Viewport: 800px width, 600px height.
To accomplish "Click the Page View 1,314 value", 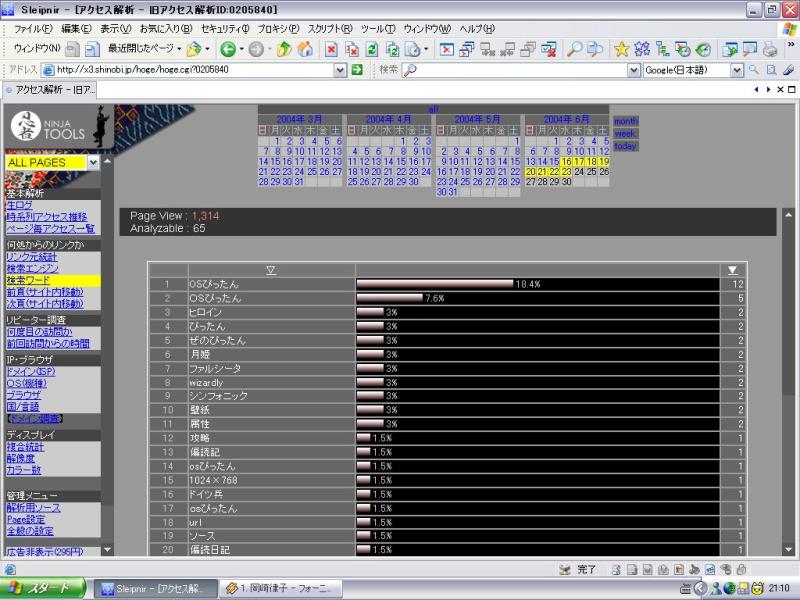I will tap(206, 216).
